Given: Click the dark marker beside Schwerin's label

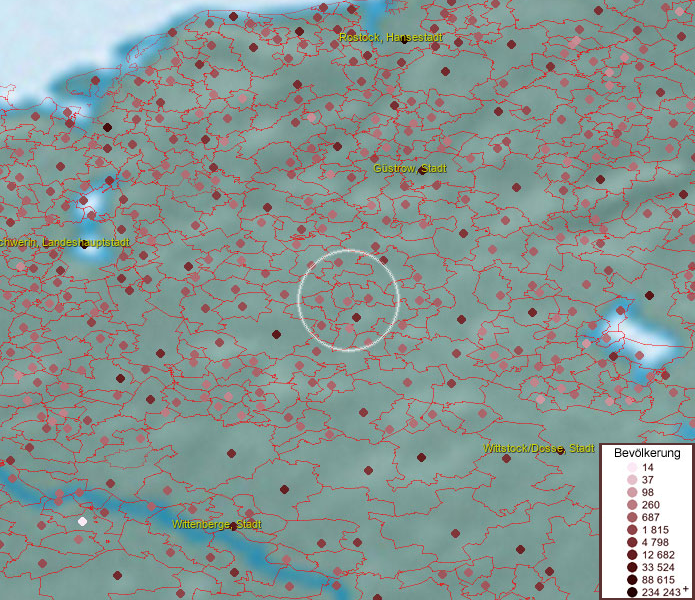Looking at the screenshot, I should (x=84, y=245).
